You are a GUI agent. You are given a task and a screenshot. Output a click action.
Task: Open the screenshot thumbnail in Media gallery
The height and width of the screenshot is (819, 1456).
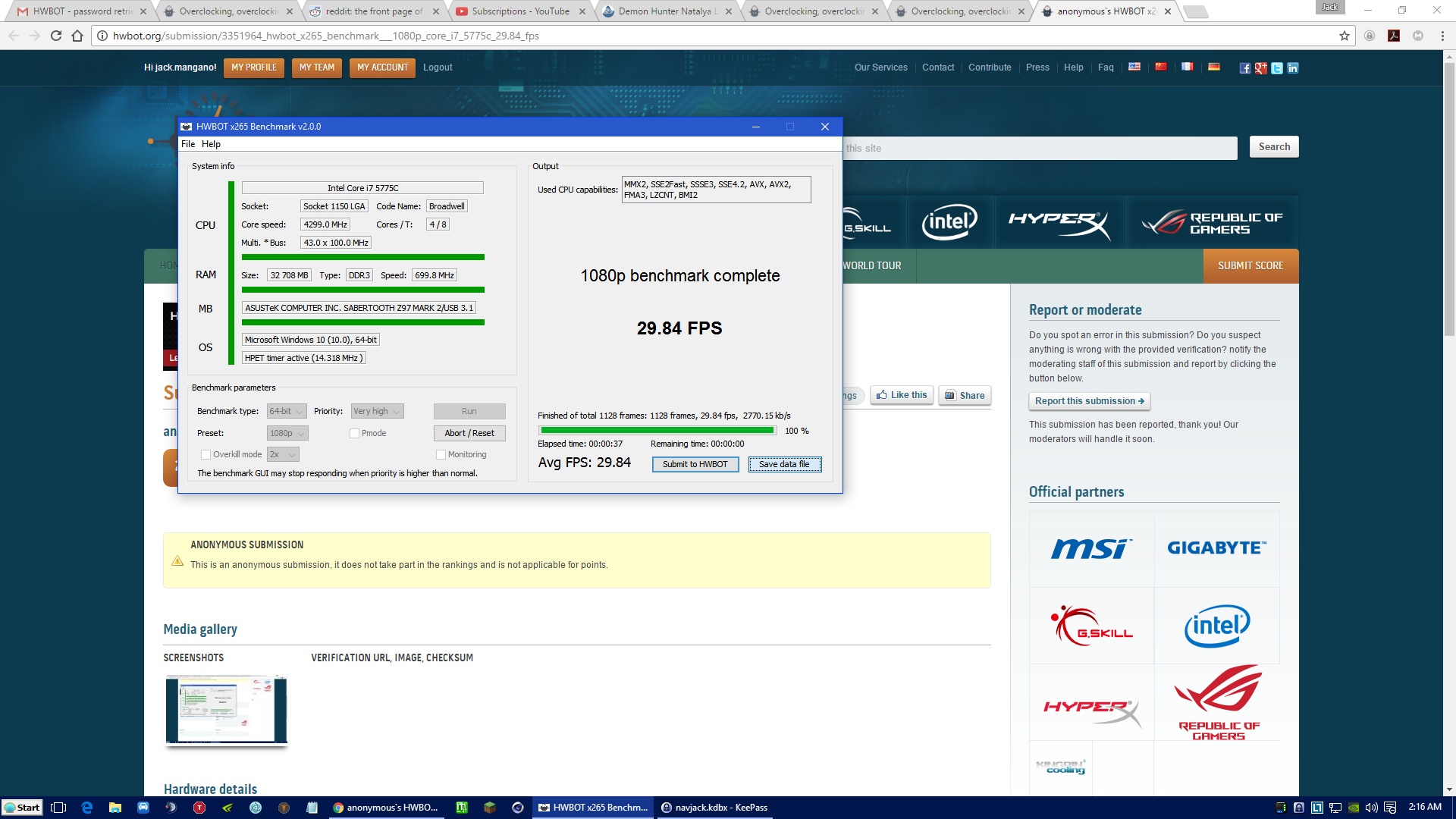tap(226, 710)
